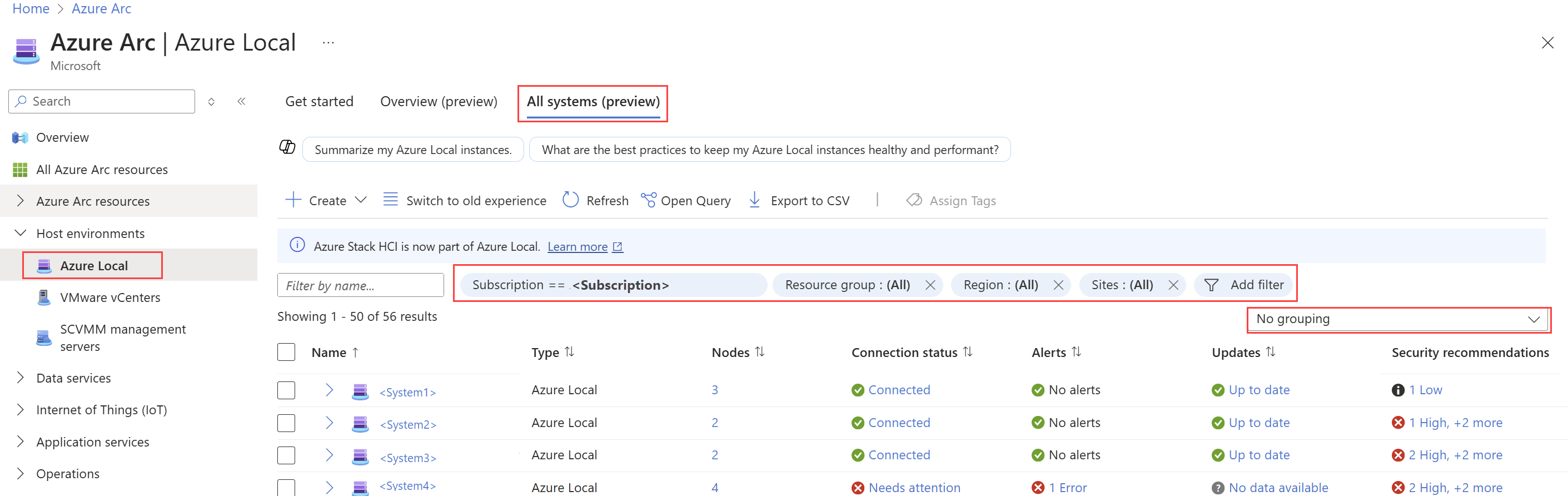Open VMware vCenters in sidebar
This screenshot has width=1568, height=496.
coord(109,297)
